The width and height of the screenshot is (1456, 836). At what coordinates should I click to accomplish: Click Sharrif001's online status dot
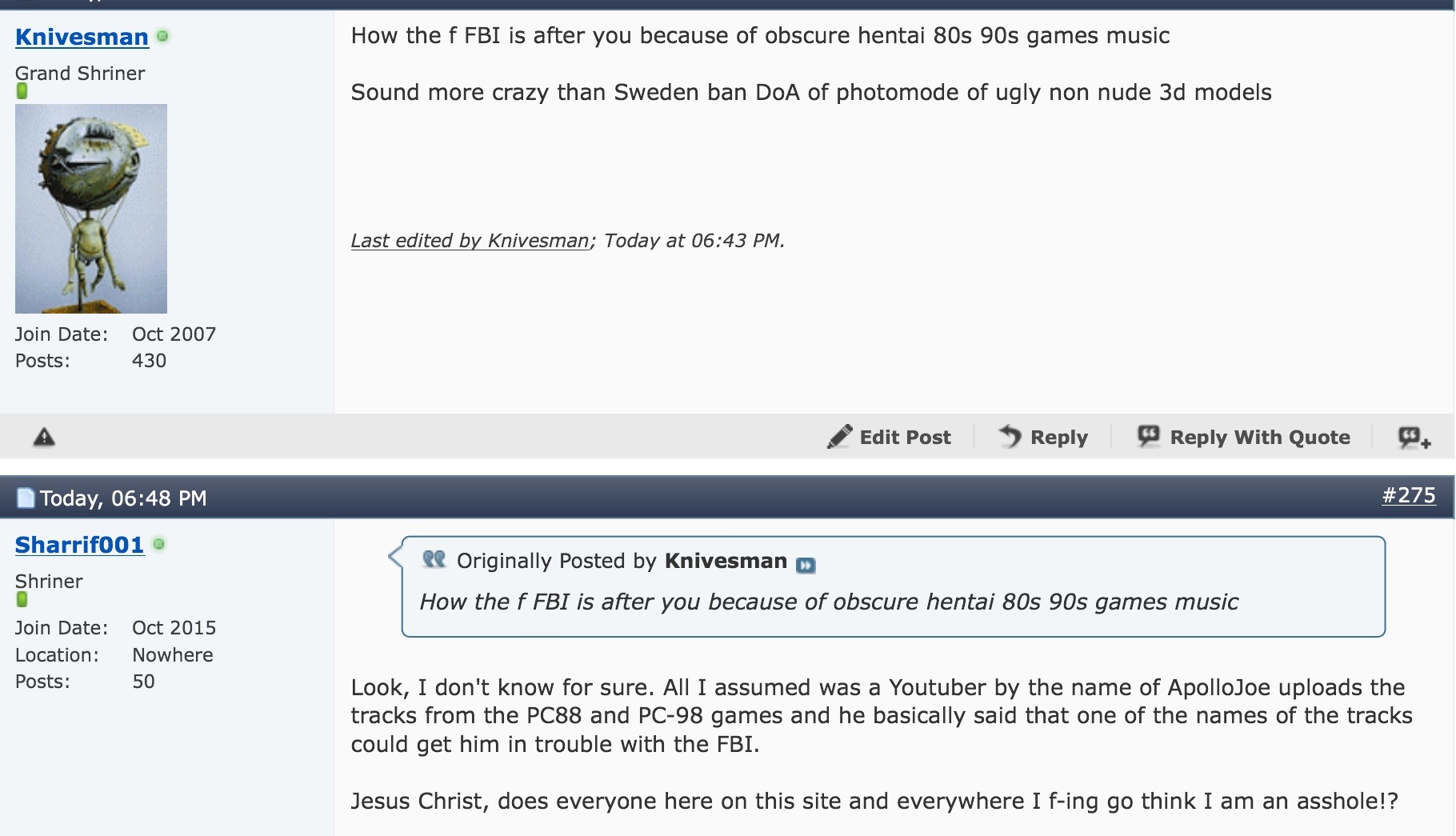click(159, 544)
